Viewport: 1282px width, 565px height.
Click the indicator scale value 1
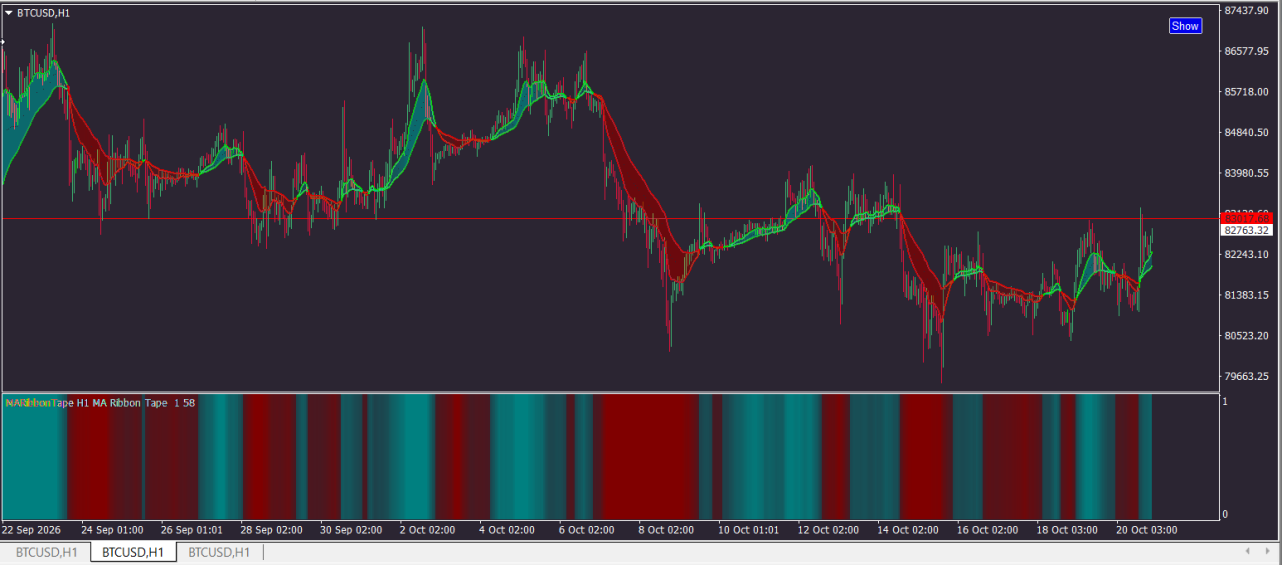pyautogui.click(x=1228, y=401)
